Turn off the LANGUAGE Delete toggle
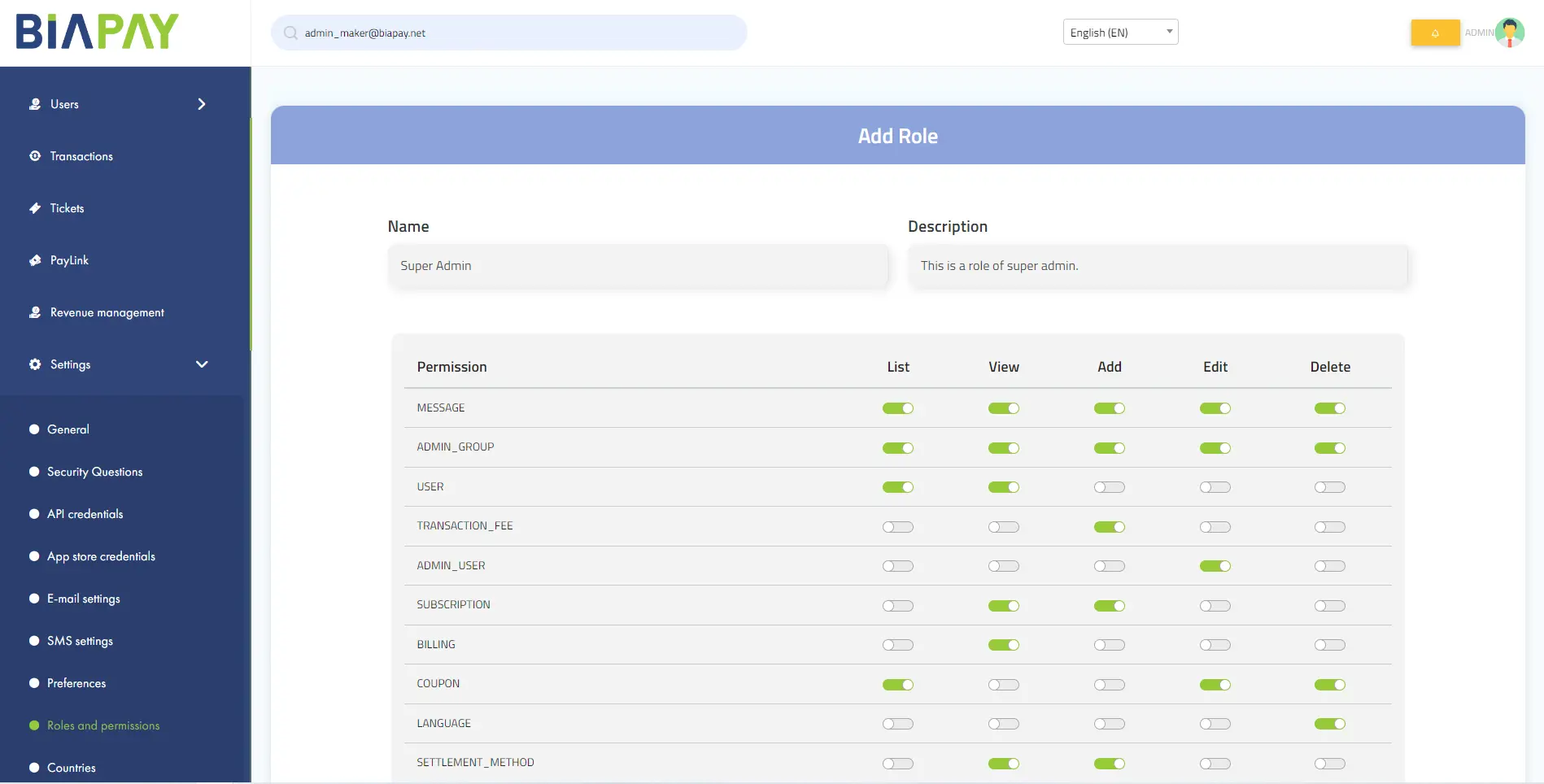Image resolution: width=1544 pixels, height=784 pixels. [1330, 724]
